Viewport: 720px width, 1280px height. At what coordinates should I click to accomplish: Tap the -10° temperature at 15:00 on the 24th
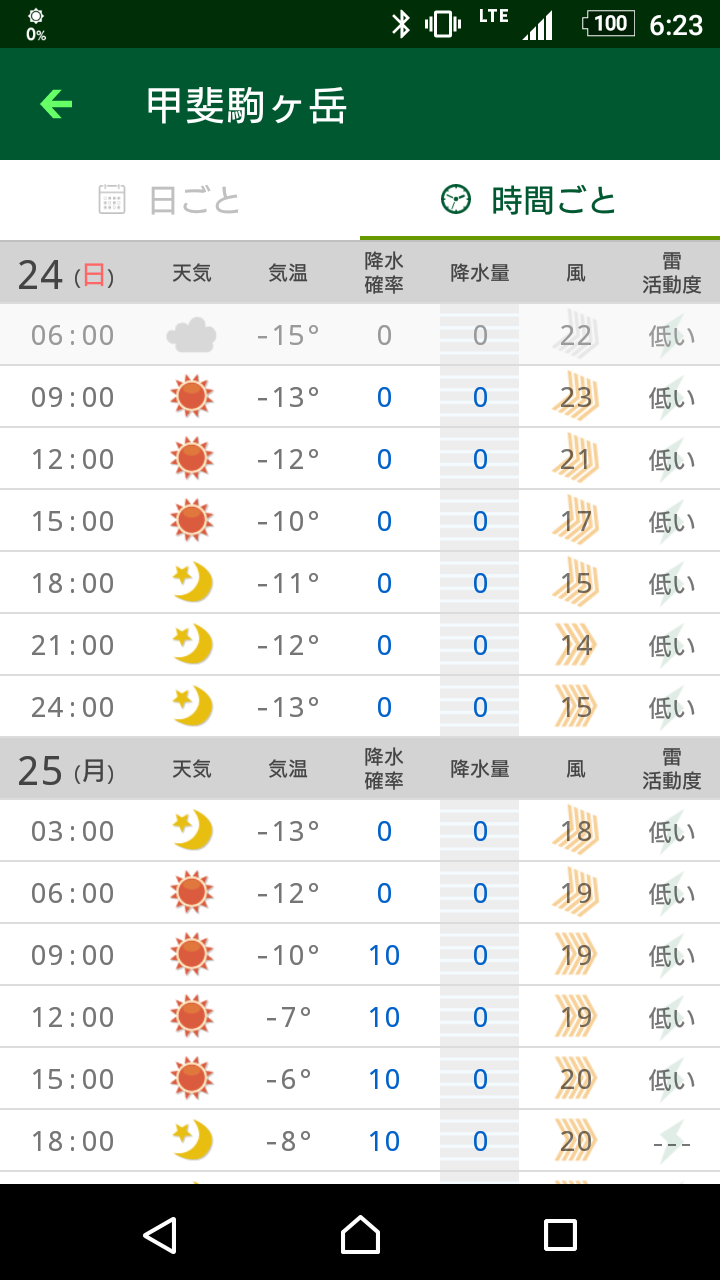[288, 521]
